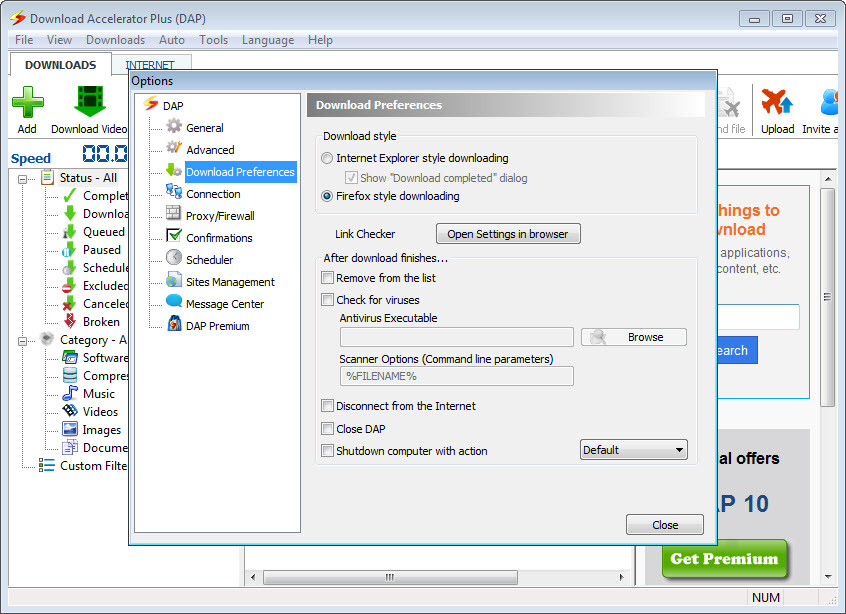The height and width of the screenshot is (614, 846).
Task: Click the Paused downloads icon
Action: (x=70, y=249)
